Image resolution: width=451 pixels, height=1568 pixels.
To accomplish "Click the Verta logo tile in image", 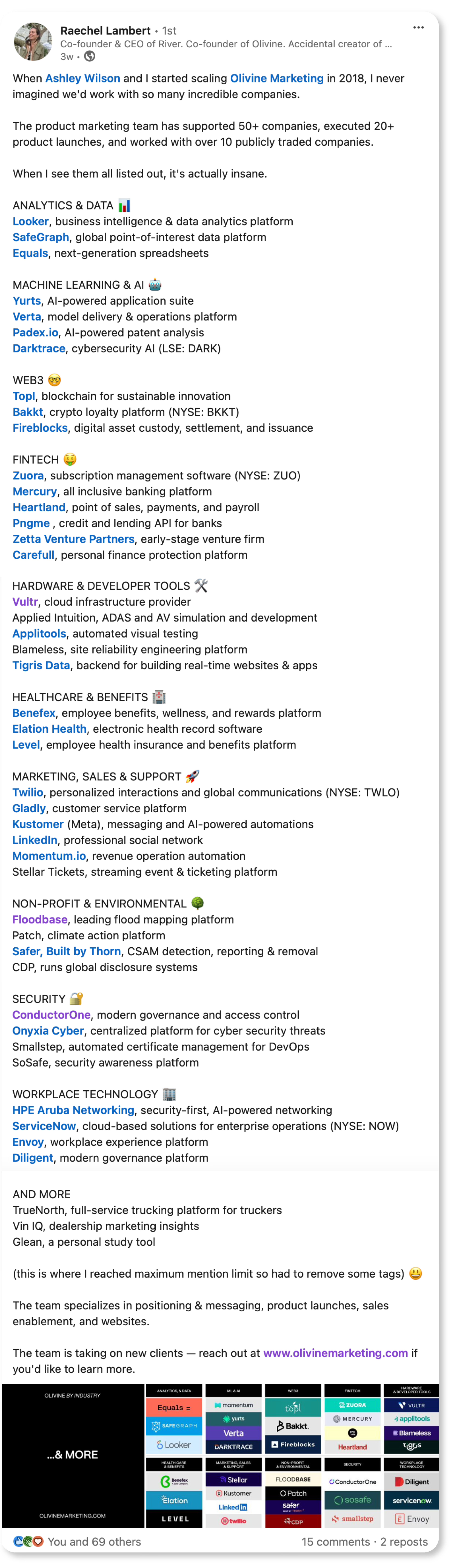I will tap(234, 1433).
